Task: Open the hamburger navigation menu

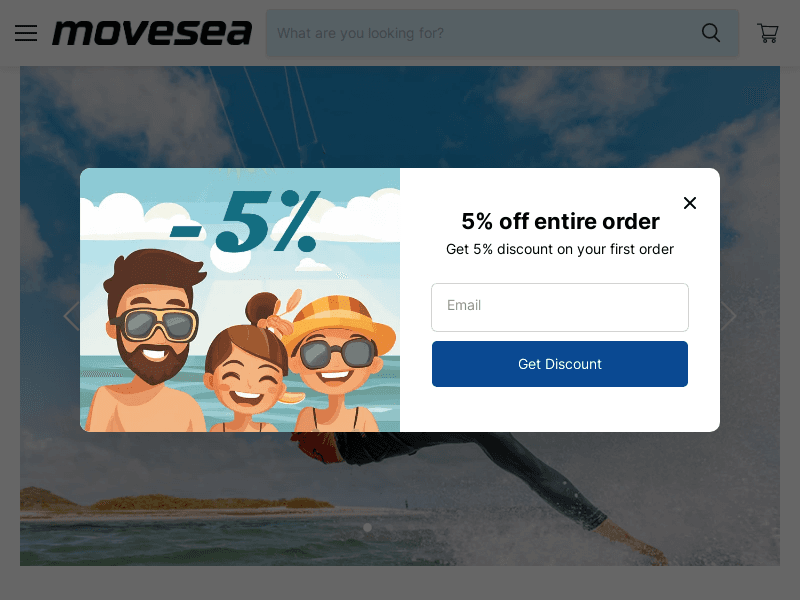Action: tap(26, 33)
